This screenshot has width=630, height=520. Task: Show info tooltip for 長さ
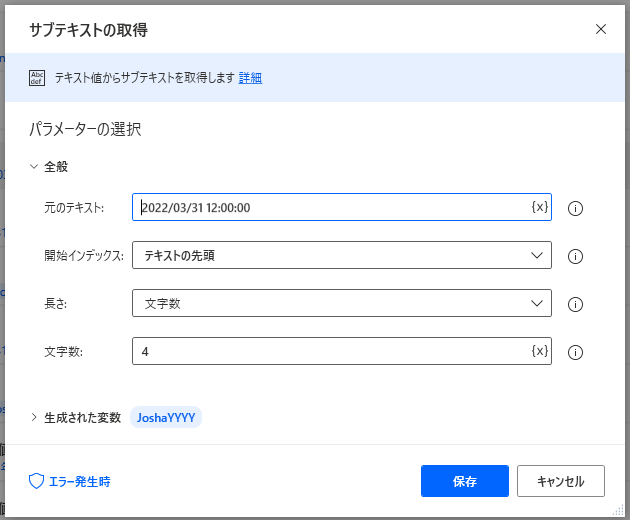point(575,304)
